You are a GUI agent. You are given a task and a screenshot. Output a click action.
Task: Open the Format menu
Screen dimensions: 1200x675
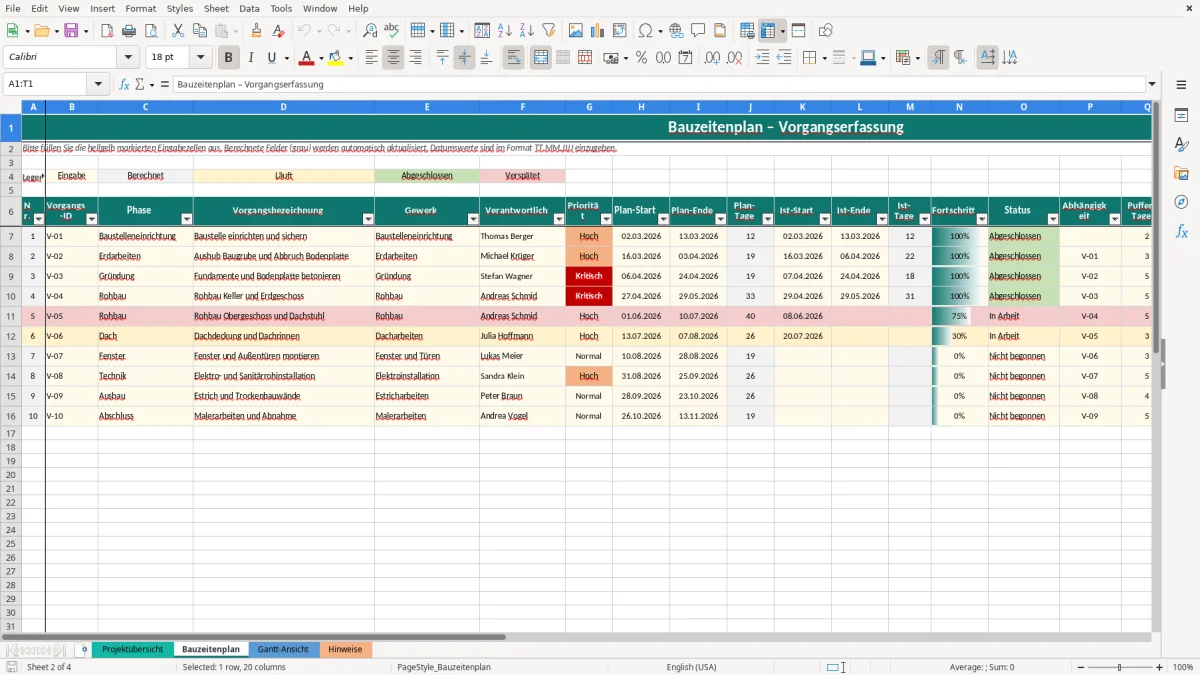pos(141,8)
